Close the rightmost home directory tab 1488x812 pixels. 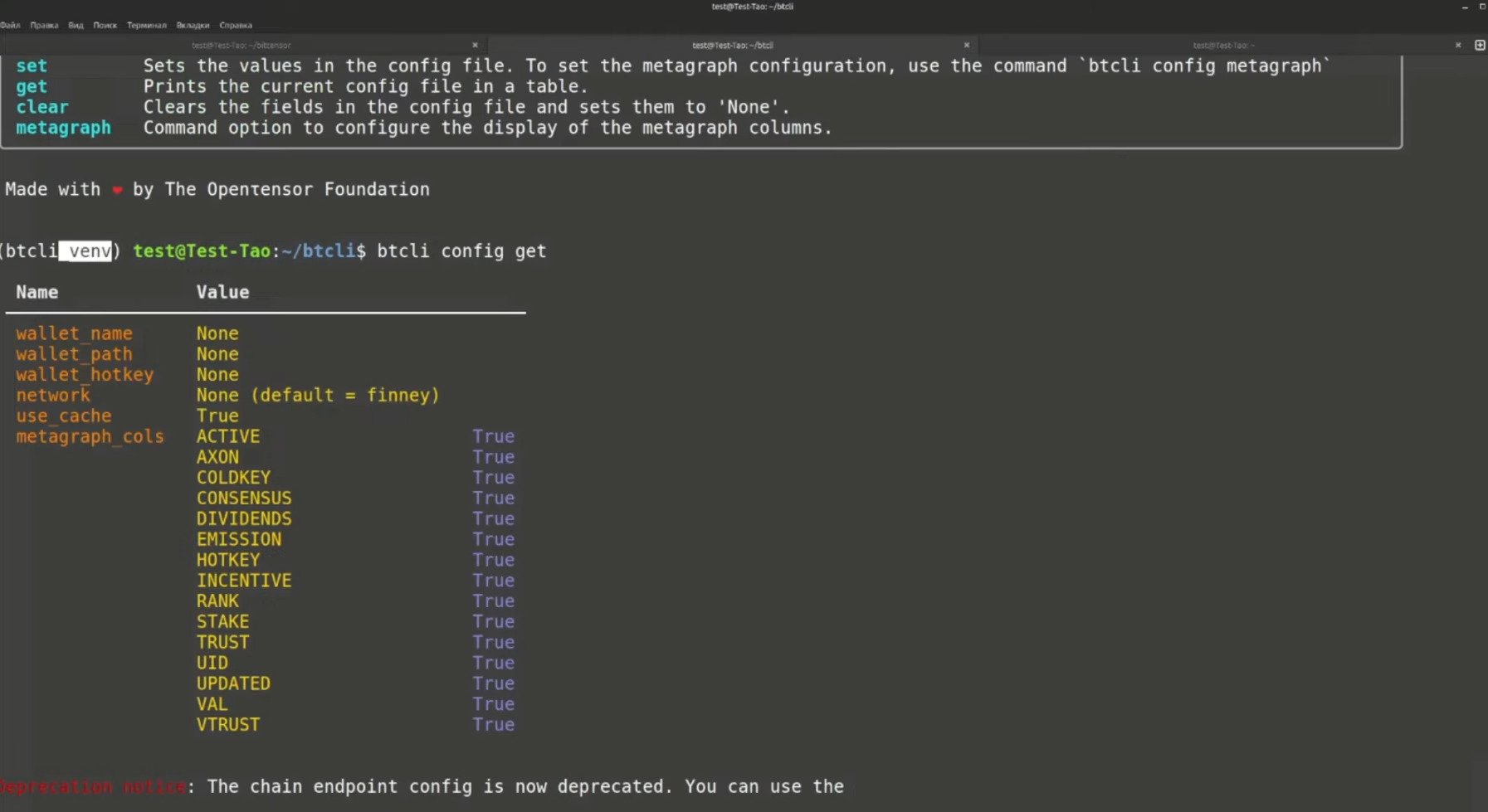pyautogui.click(x=1457, y=45)
